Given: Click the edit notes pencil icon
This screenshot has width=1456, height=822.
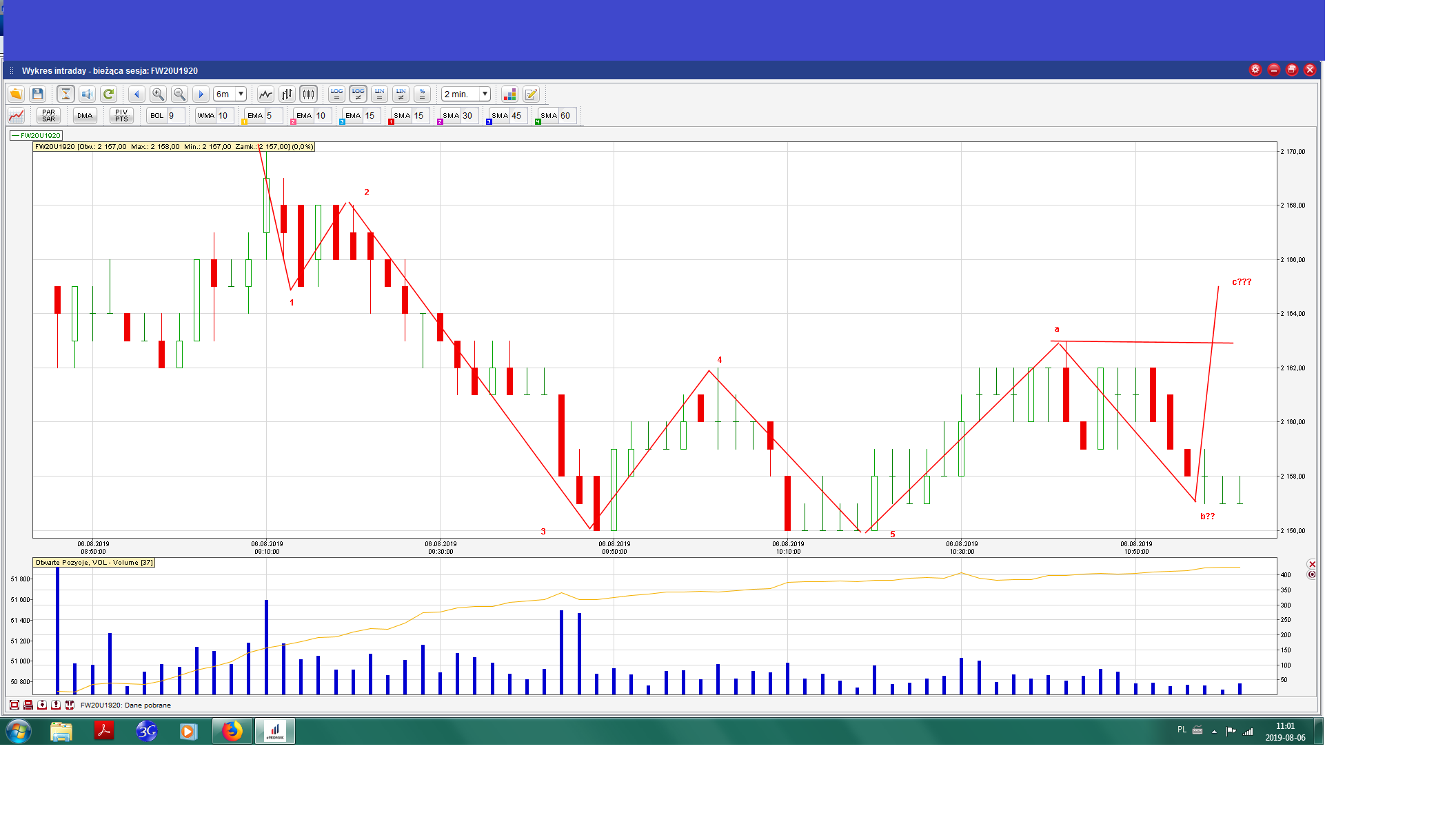Looking at the screenshot, I should [531, 94].
